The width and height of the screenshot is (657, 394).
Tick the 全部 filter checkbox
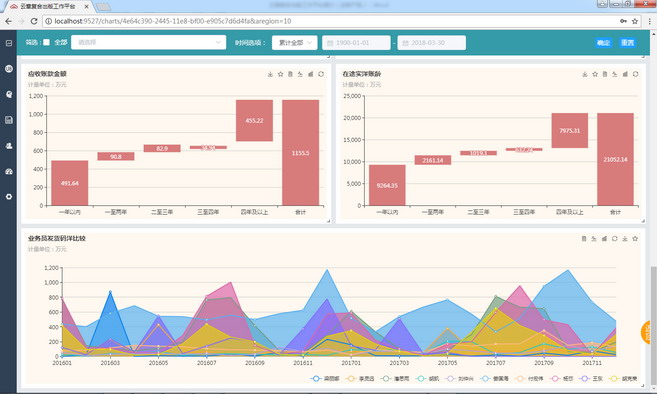(x=47, y=42)
